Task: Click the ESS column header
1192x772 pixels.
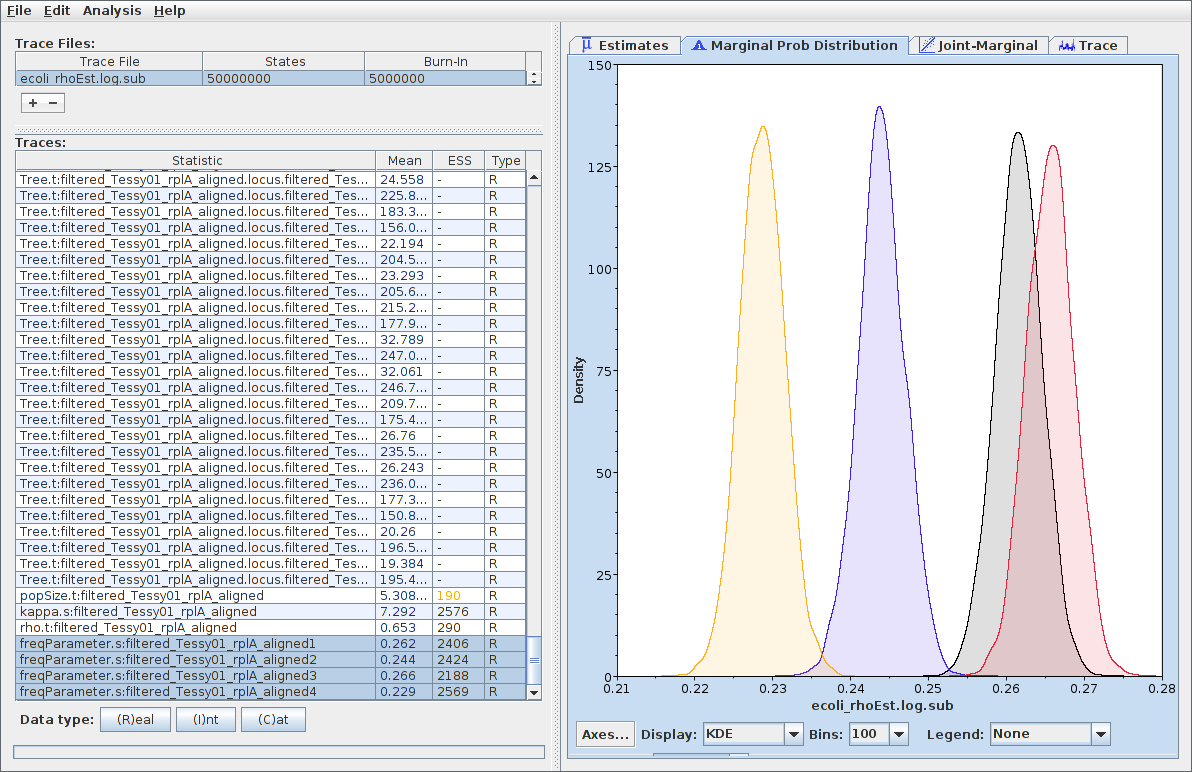Action: point(459,161)
